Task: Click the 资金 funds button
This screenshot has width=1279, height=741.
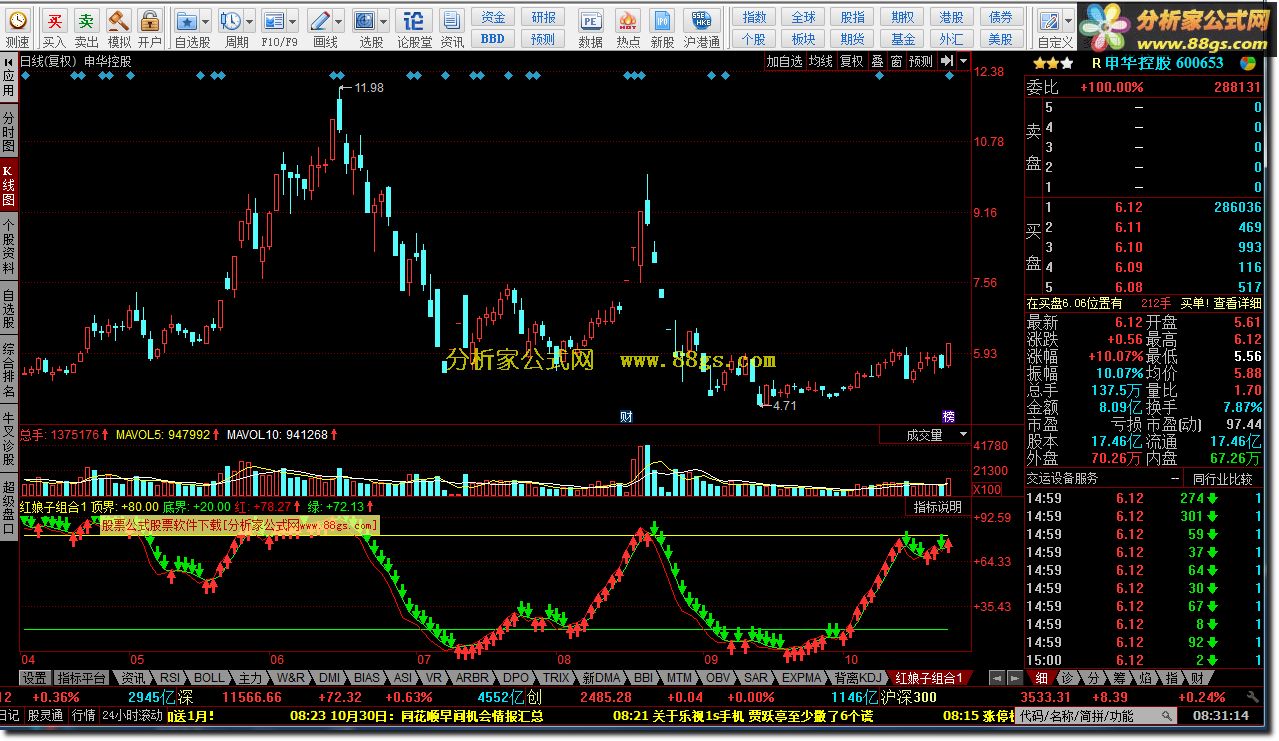Action: [x=493, y=17]
